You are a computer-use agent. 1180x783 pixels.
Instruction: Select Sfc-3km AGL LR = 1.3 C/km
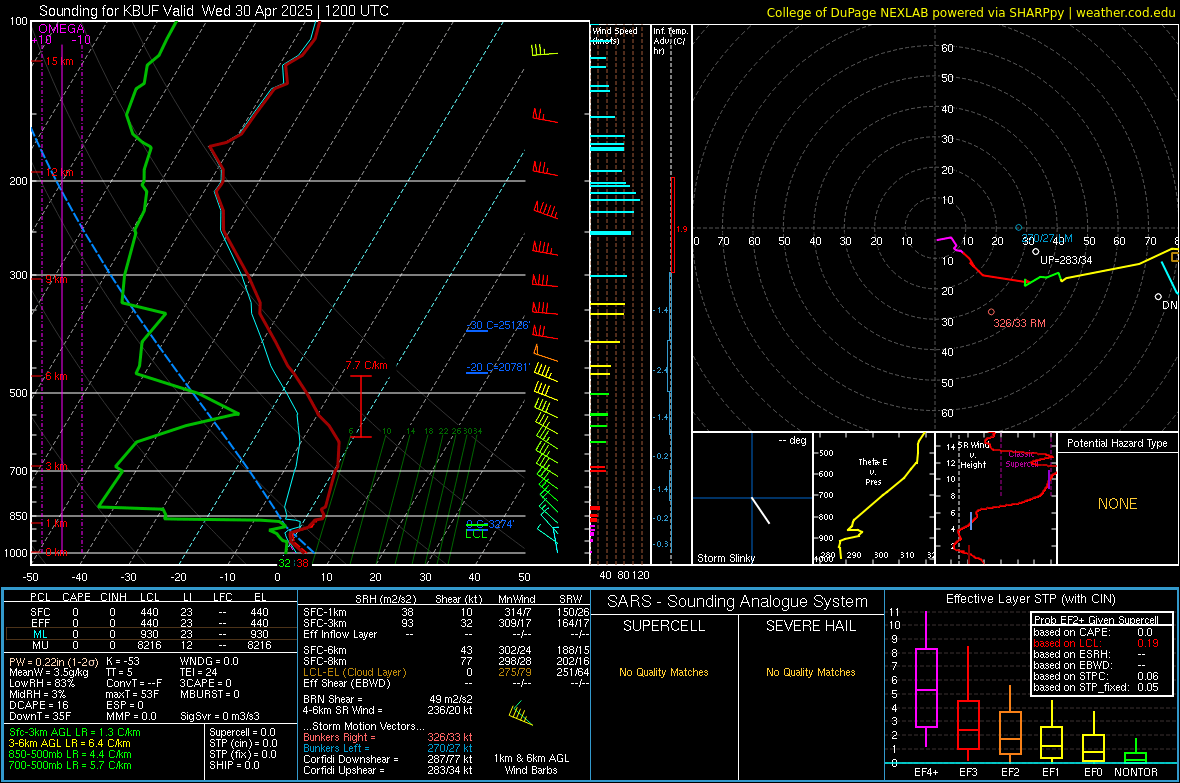tap(75, 732)
